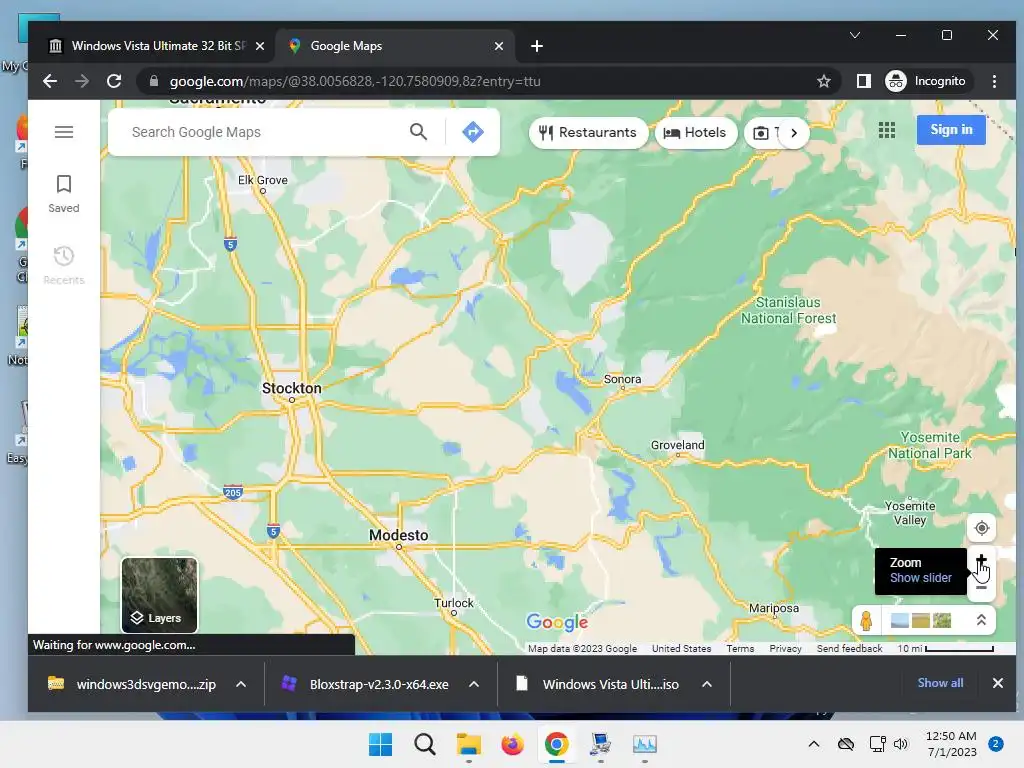Zoom out with the minus button
Image resolution: width=1024 pixels, height=768 pixels.
click(981, 587)
